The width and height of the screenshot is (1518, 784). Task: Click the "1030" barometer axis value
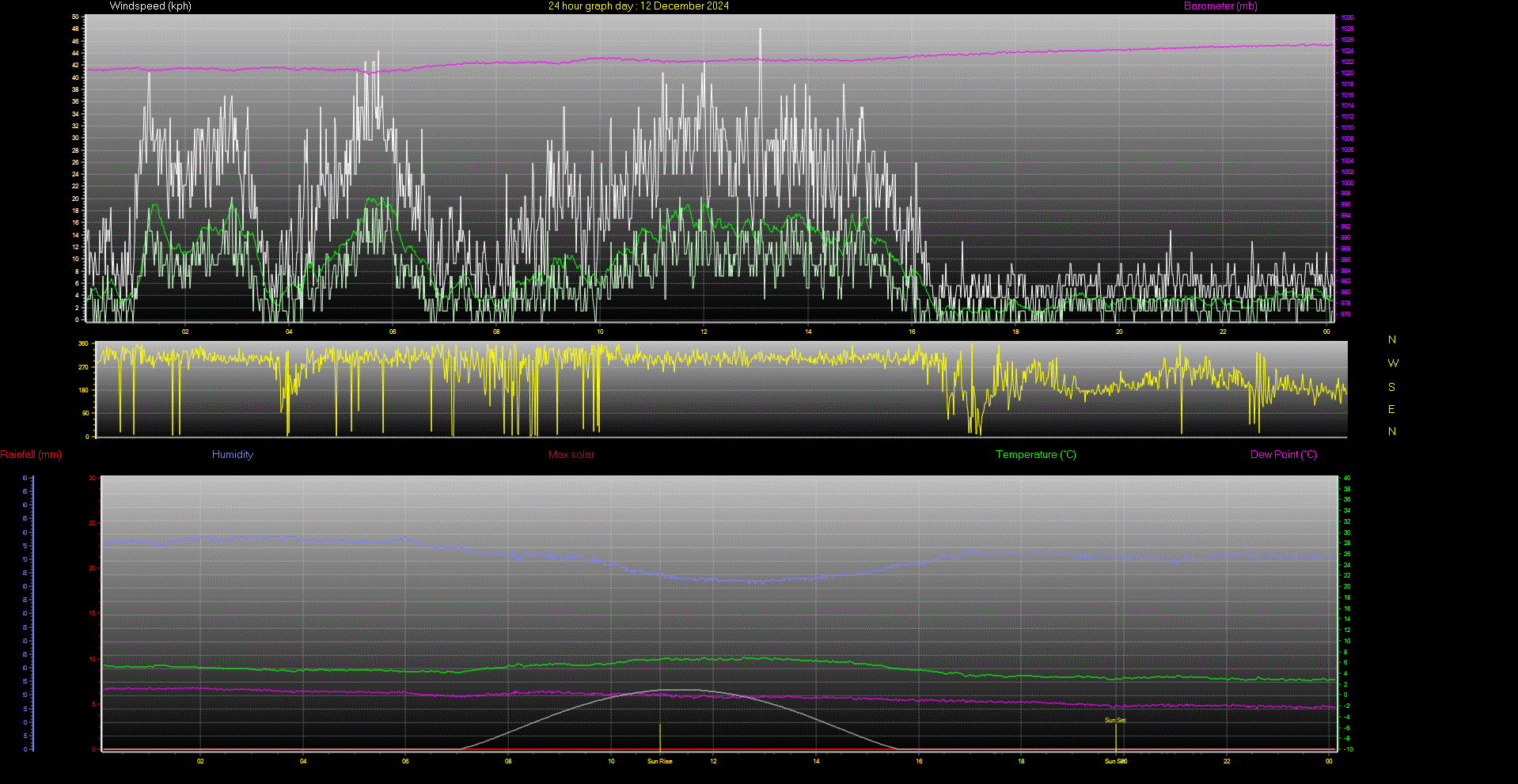pos(1347,17)
